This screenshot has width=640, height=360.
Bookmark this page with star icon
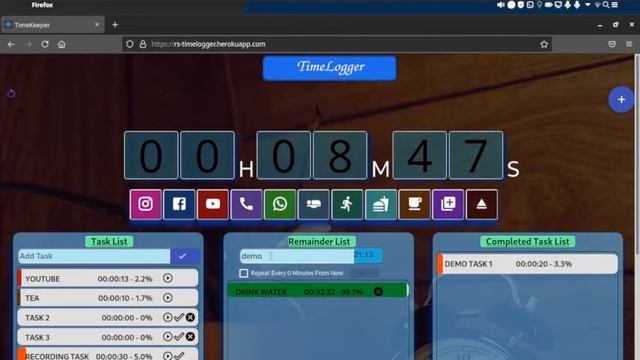pos(544,44)
